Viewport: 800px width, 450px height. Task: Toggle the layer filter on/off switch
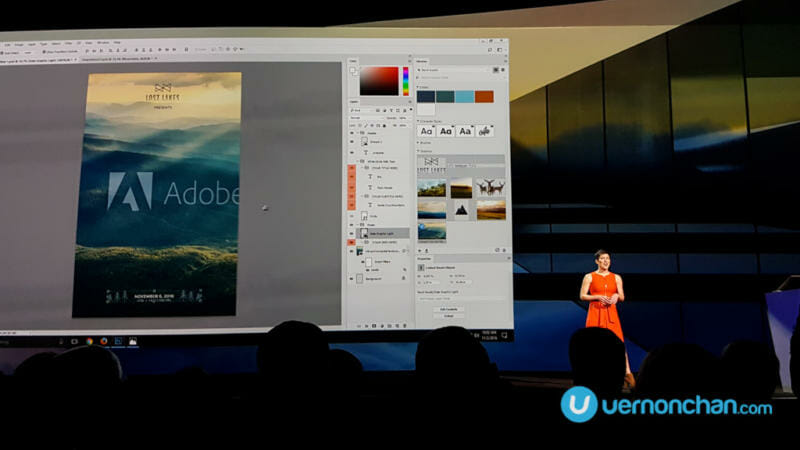pyautogui.click(x=411, y=109)
